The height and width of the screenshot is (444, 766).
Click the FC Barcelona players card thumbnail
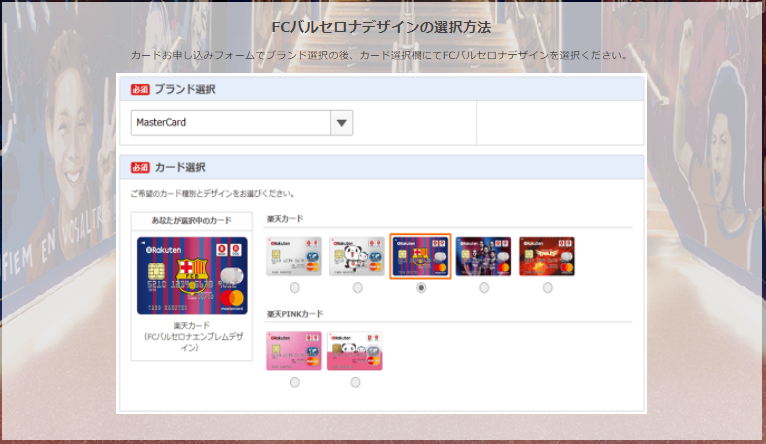point(483,256)
